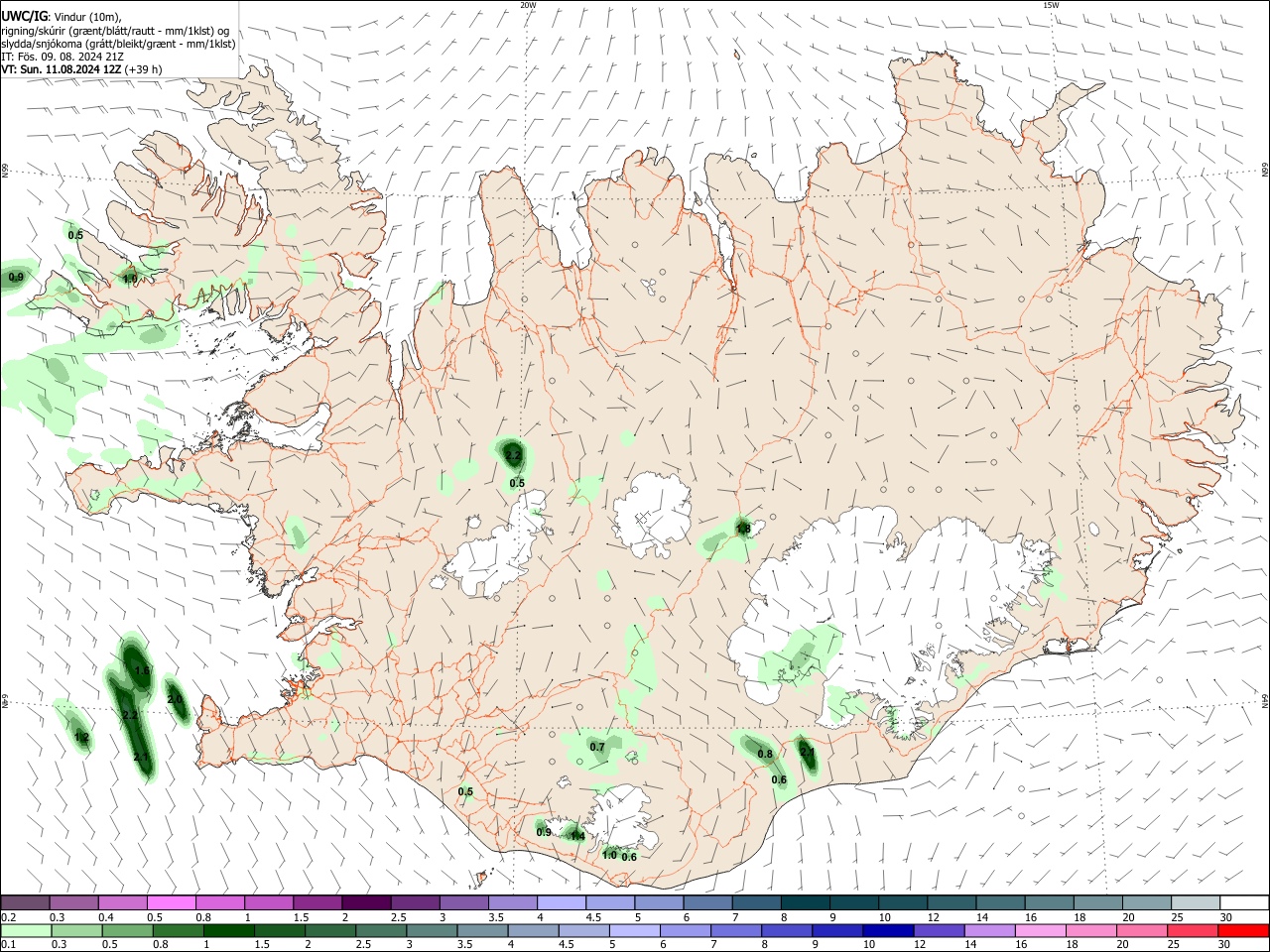Screen dimensions: 1270x952
Task: Pick the navy blue 10–12 swatch, lower legend
Action: [x=888, y=931]
